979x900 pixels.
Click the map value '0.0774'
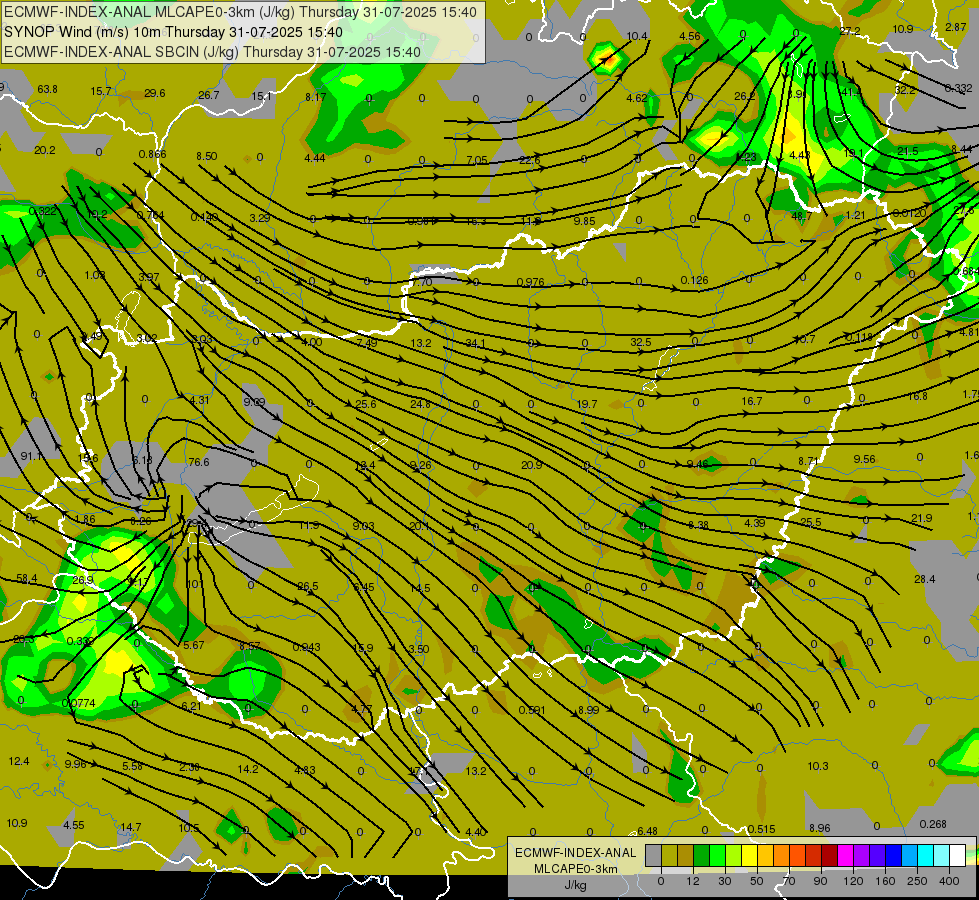coord(79,703)
